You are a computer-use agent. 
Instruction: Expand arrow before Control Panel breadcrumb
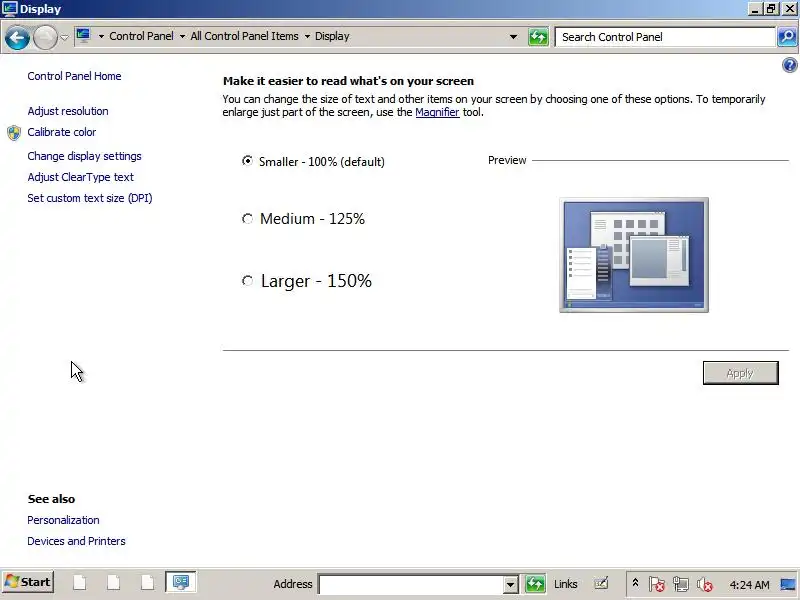(101, 37)
